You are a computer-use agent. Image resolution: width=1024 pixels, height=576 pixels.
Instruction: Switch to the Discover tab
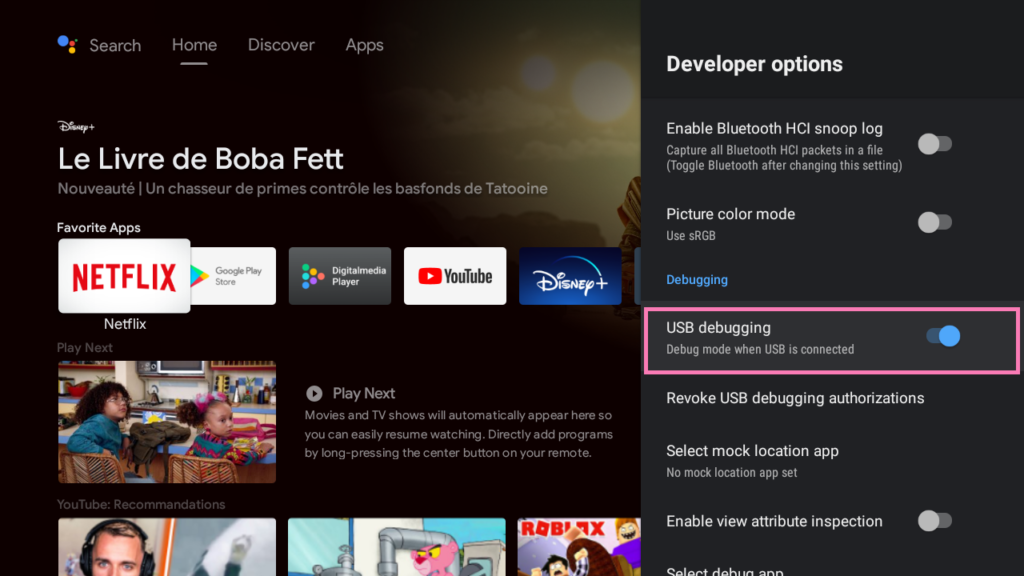(x=281, y=45)
